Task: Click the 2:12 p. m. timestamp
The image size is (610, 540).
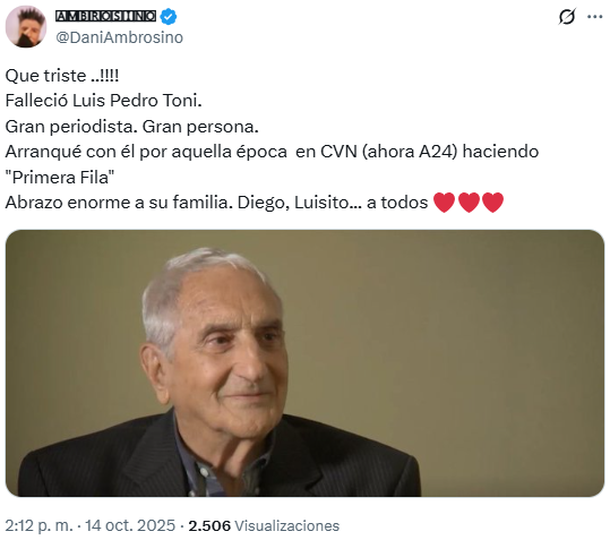Action: point(34,525)
